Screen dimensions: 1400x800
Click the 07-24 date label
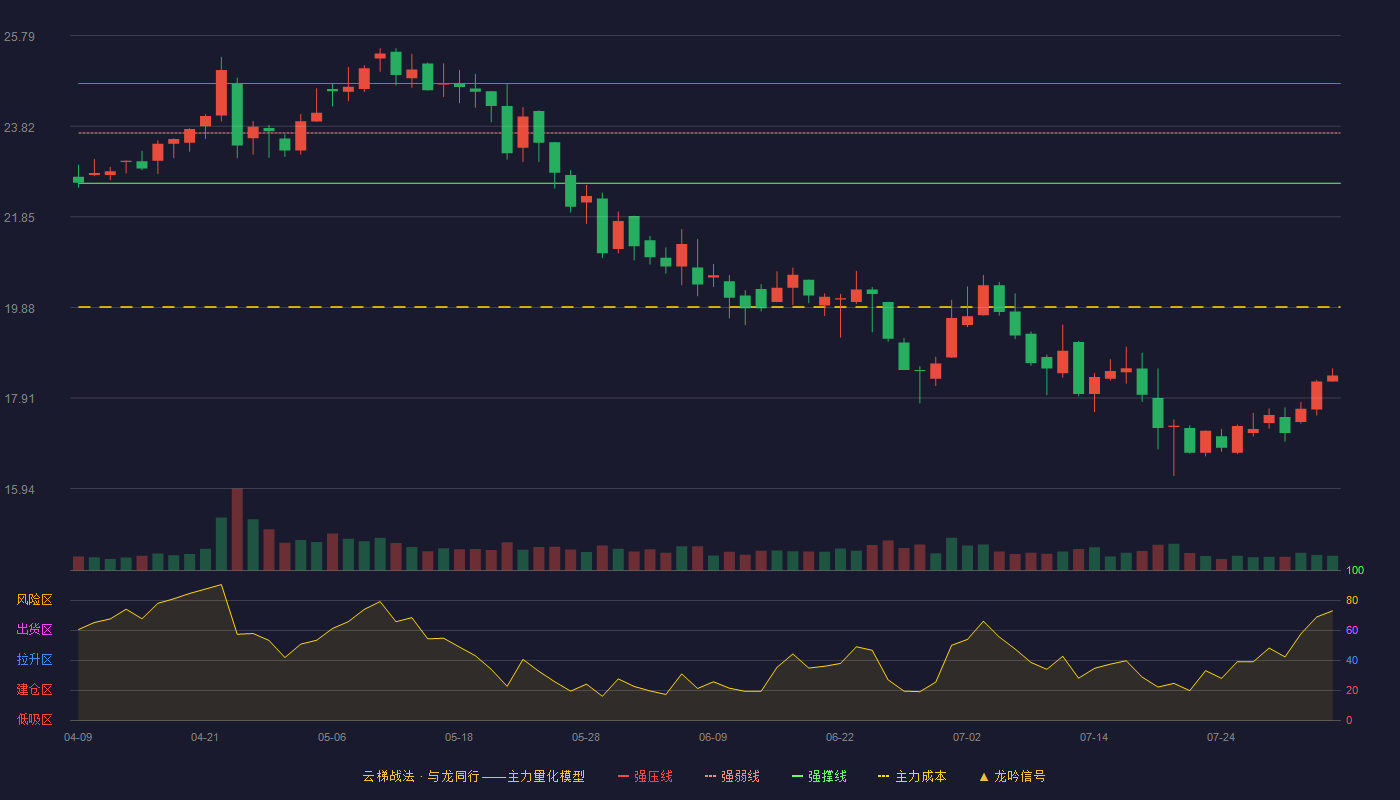pyautogui.click(x=1221, y=737)
